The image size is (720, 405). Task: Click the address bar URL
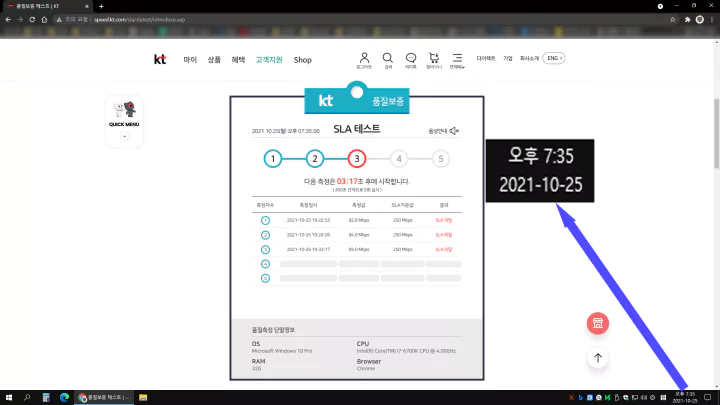(140, 20)
